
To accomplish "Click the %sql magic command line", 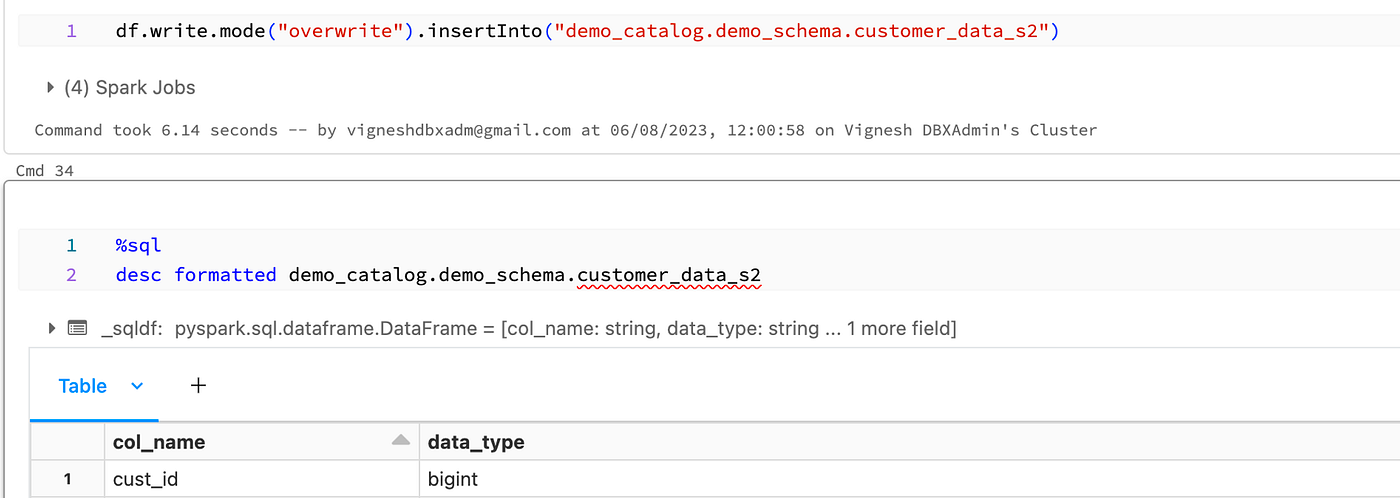I will coord(138,245).
